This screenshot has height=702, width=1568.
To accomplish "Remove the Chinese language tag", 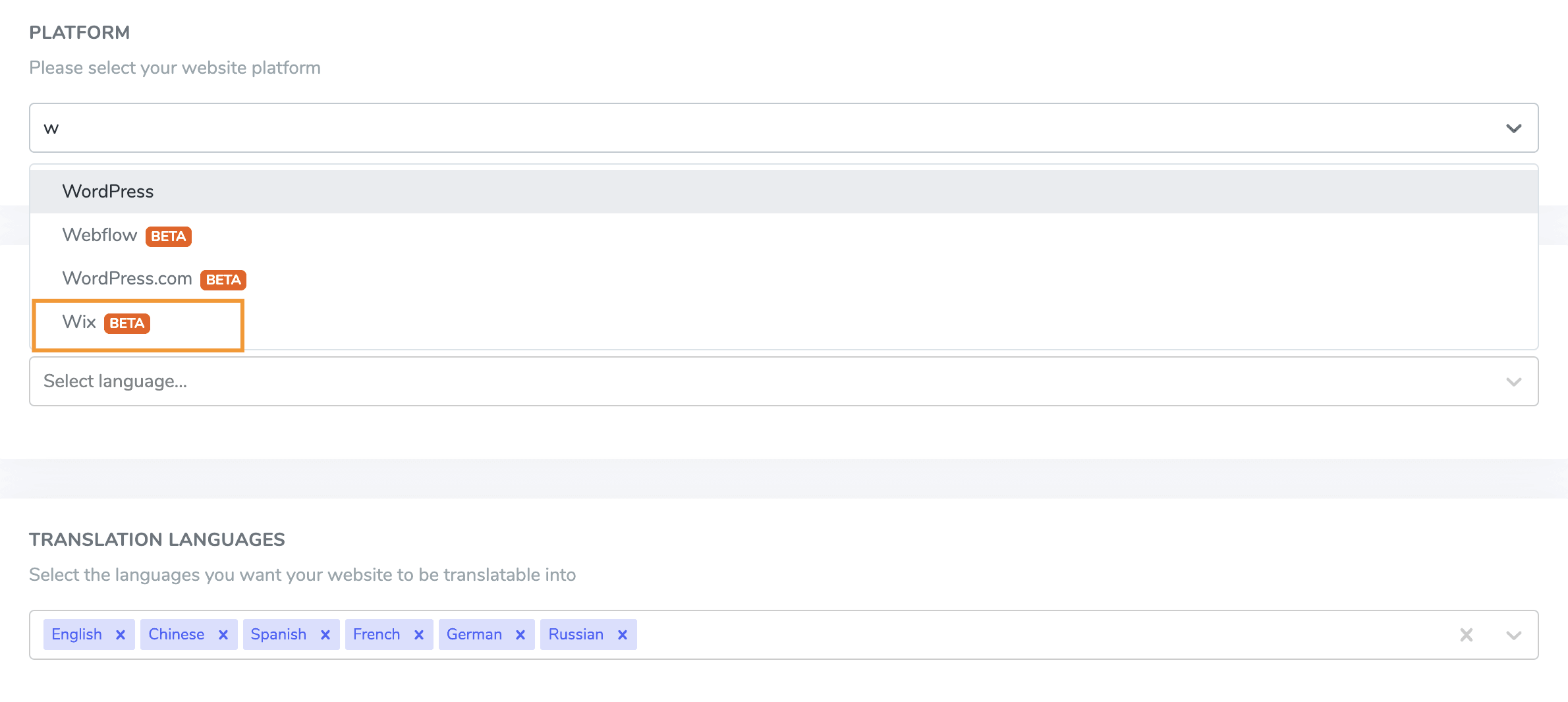I will 223,635.
